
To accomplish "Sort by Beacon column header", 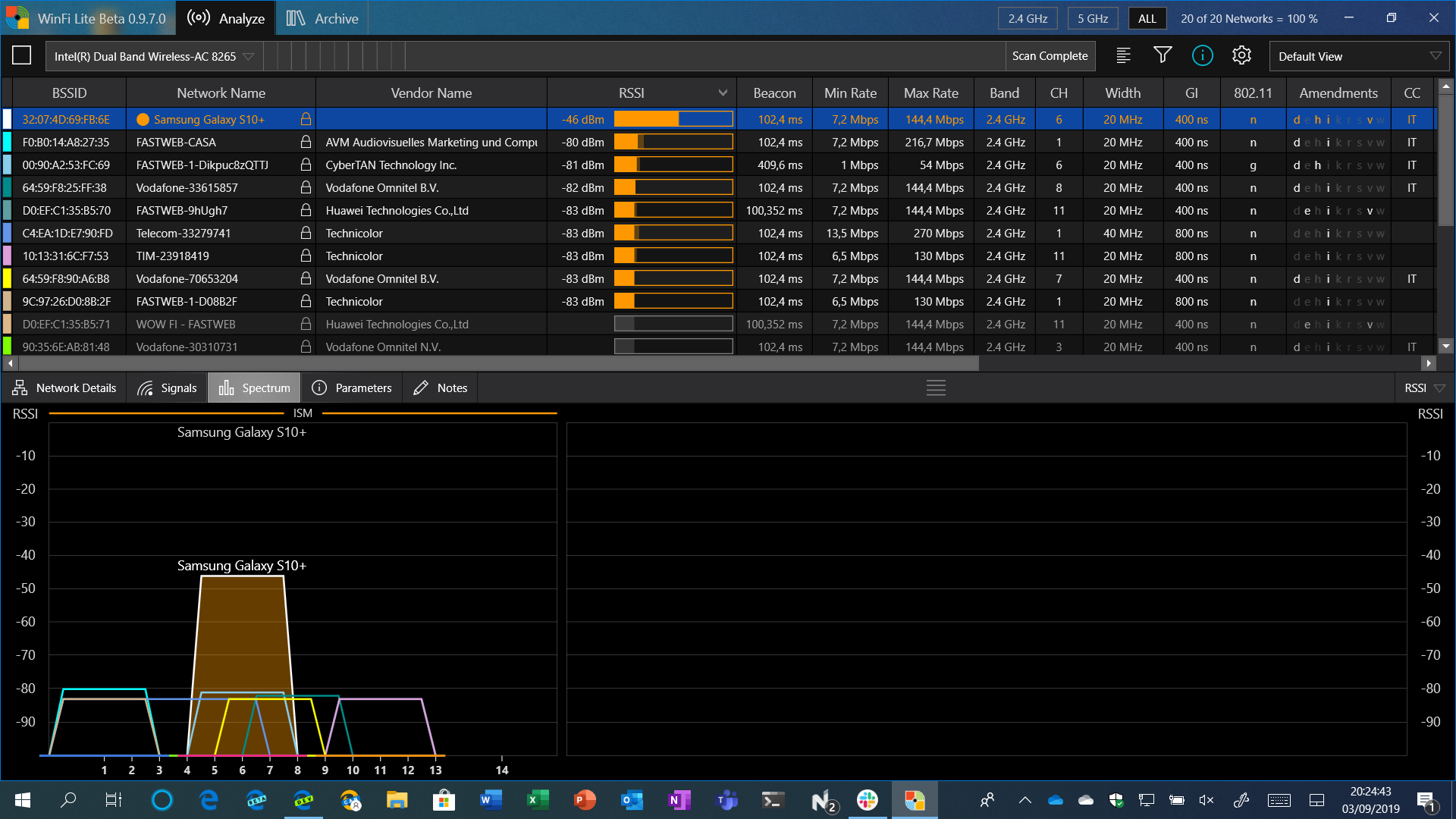I will (774, 93).
